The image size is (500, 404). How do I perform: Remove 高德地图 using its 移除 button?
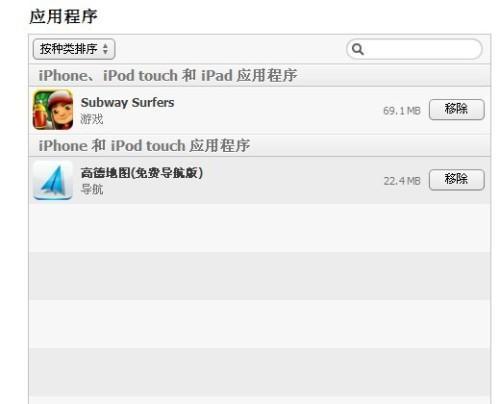coord(456,180)
